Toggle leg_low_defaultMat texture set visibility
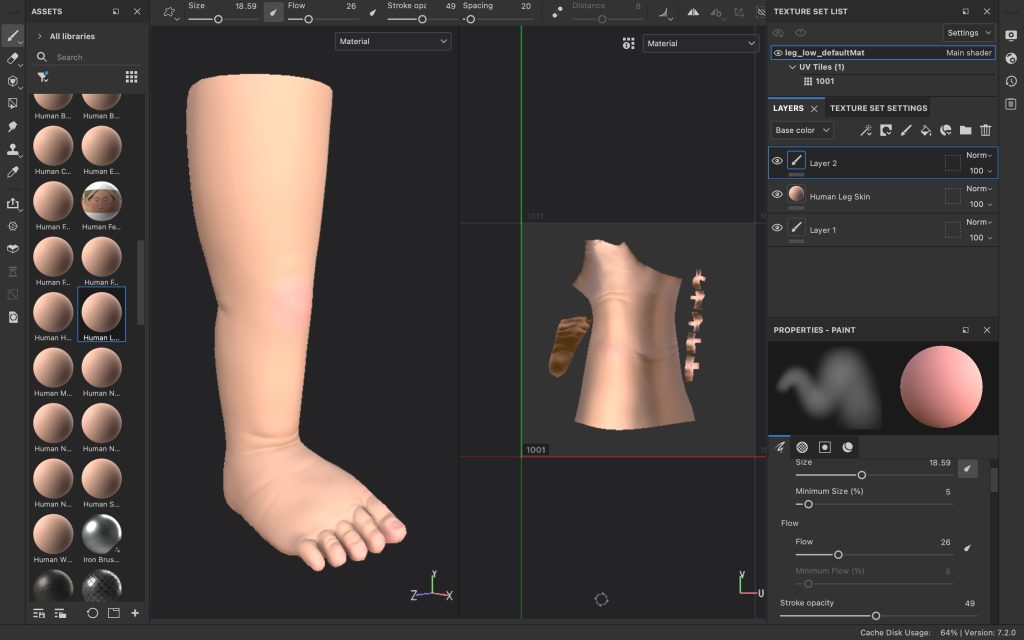Viewport: 1024px width, 640px height. pyautogui.click(x=778, y=53)
